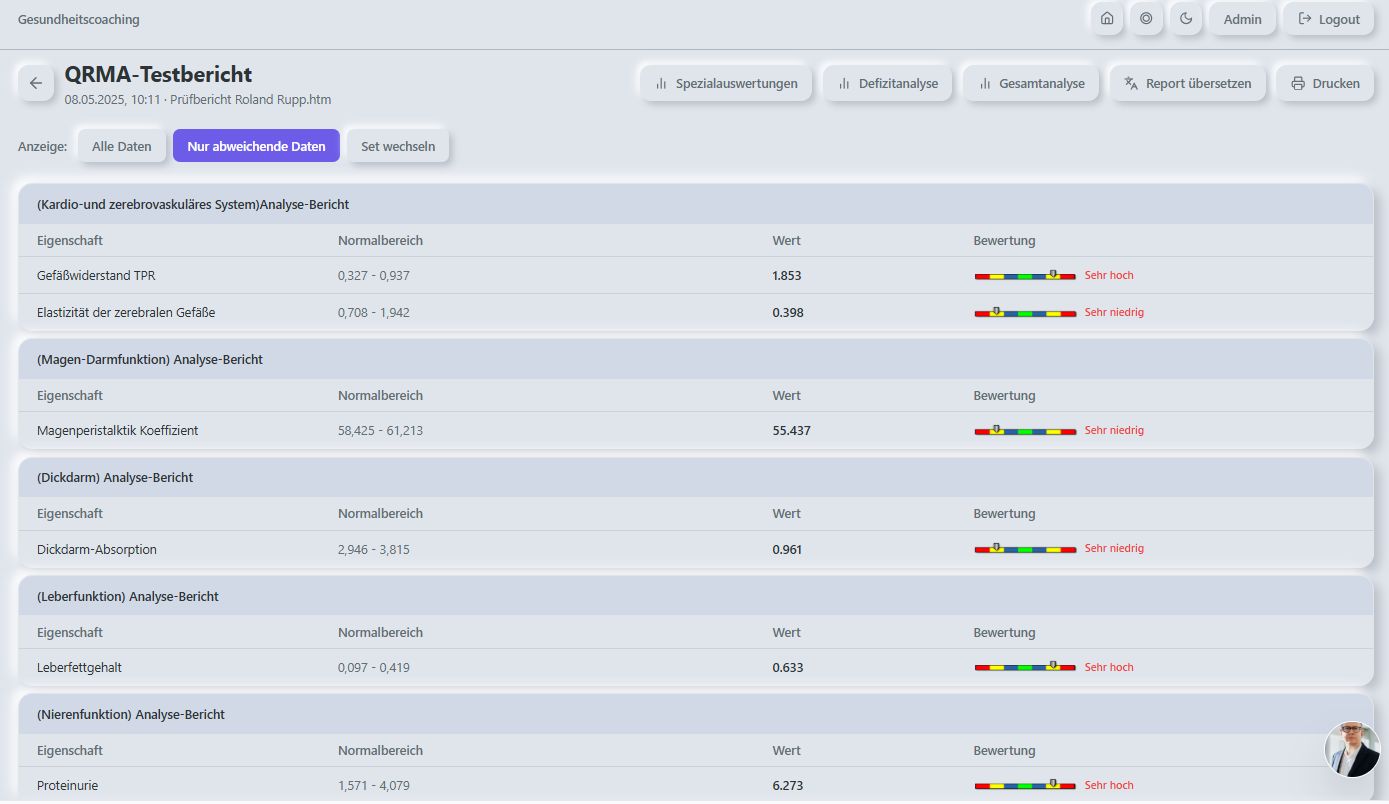Click the circular target icon in header
This screenshot has height=804, width=1389.
click(1146, 19)
